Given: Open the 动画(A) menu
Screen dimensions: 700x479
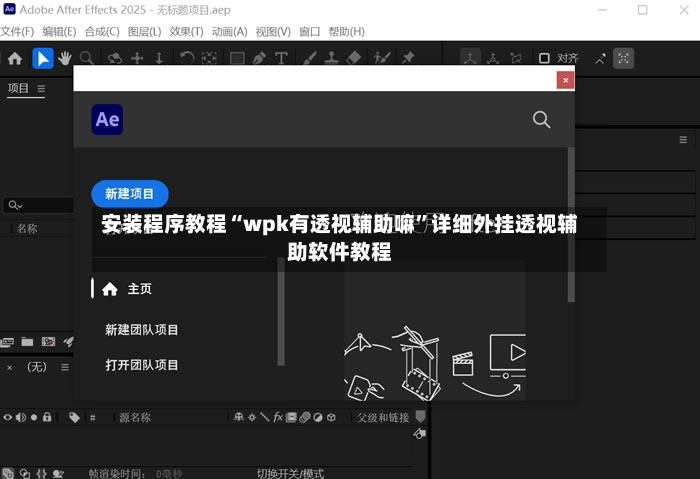Looking at the screenshot, I should click(229, 32).
